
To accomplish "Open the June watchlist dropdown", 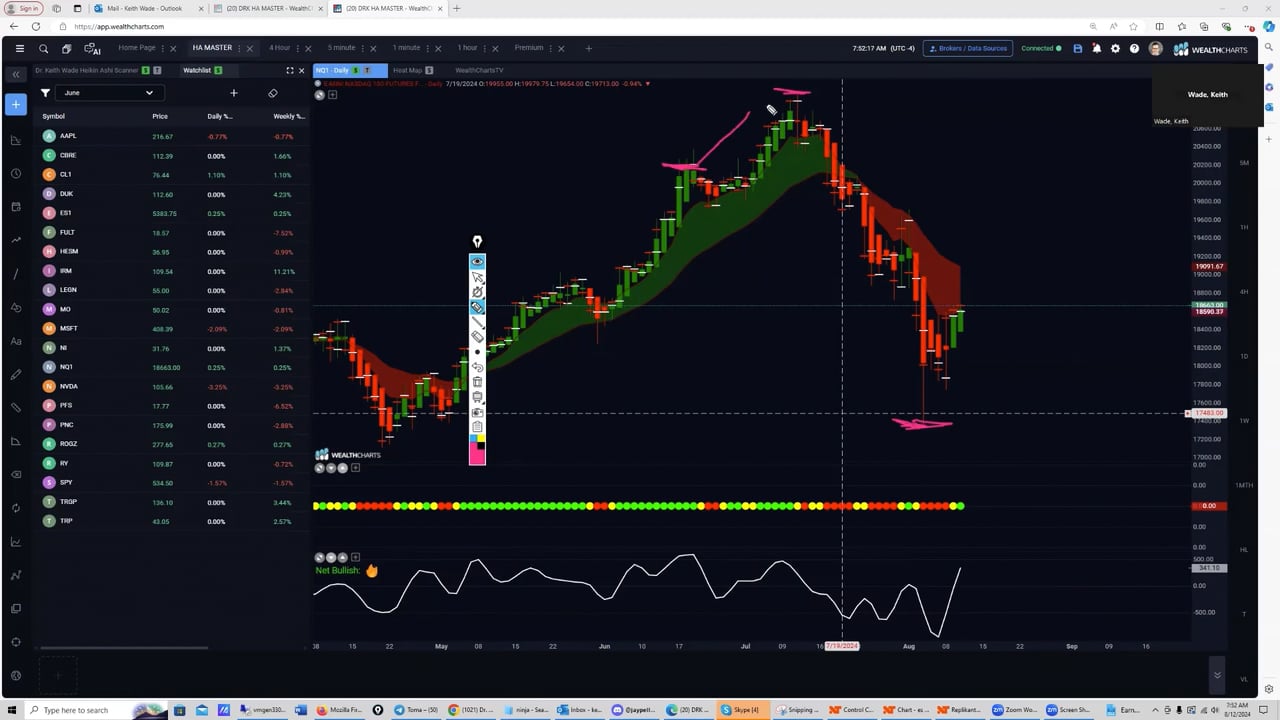I will tap(109, 93).
